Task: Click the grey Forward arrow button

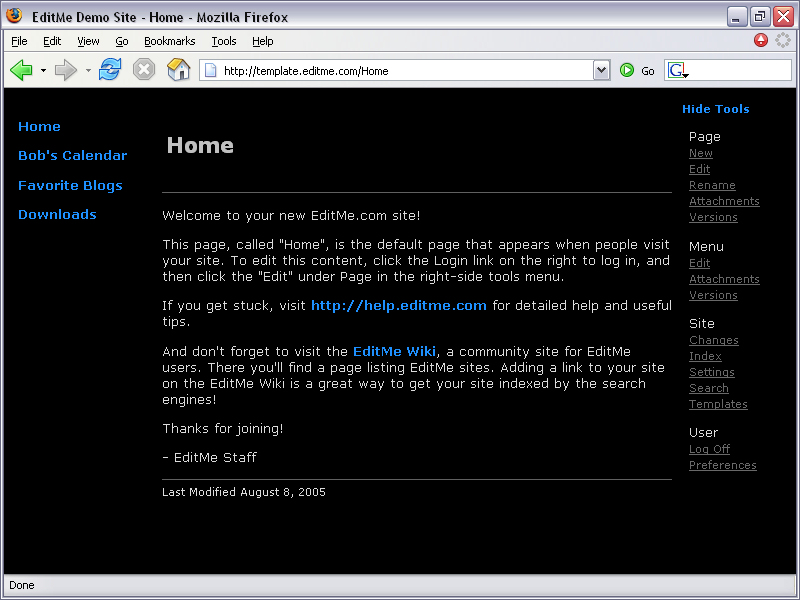Action: click(x=65, y=70)
